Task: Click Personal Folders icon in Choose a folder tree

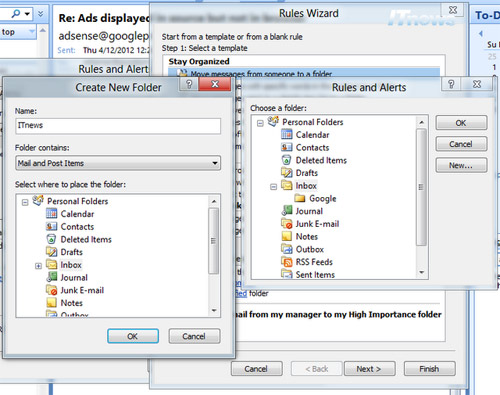Action: coord(273,121)
